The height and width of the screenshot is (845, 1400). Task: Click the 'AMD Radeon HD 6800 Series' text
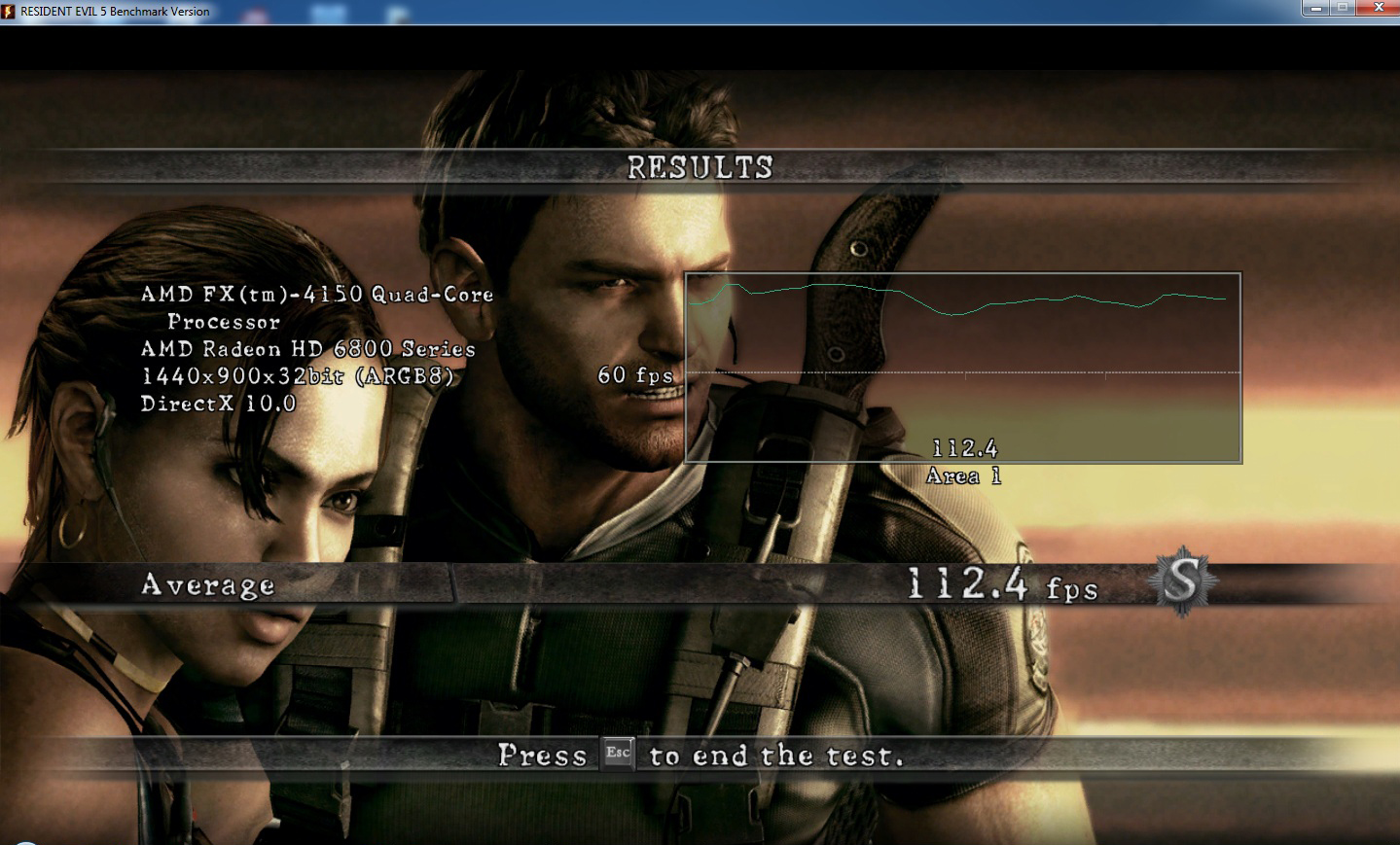coord(308,348)
